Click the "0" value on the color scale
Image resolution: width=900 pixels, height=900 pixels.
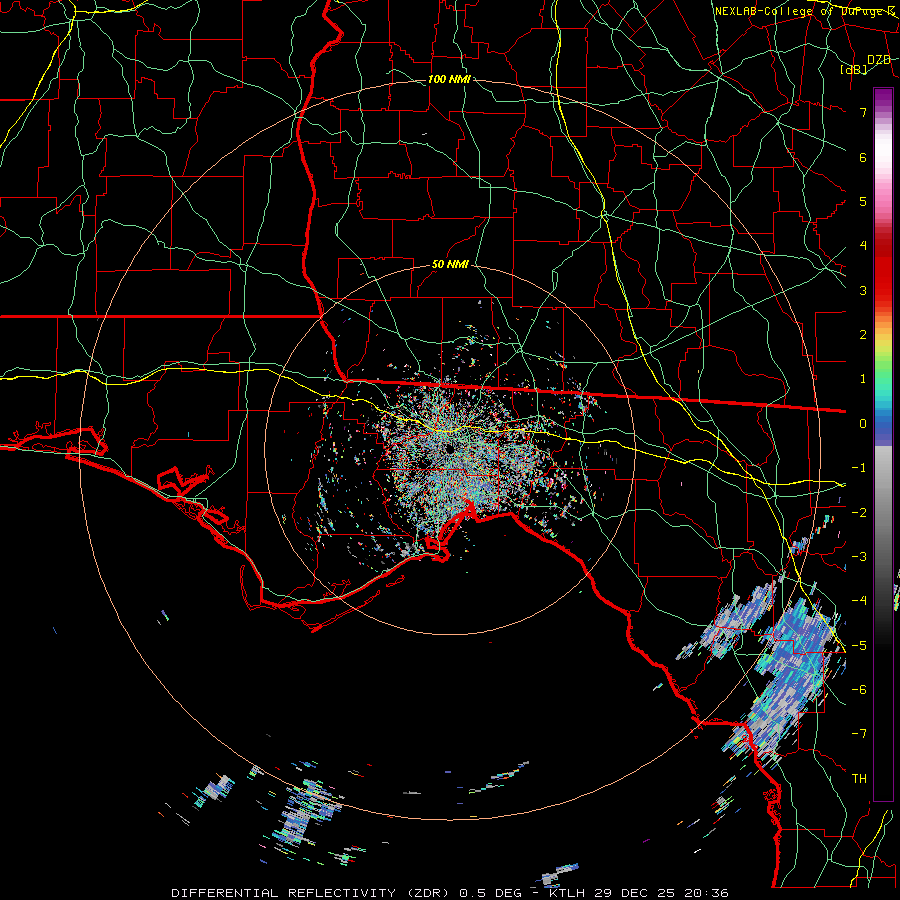pyautogui.click(x=863, y=424)
